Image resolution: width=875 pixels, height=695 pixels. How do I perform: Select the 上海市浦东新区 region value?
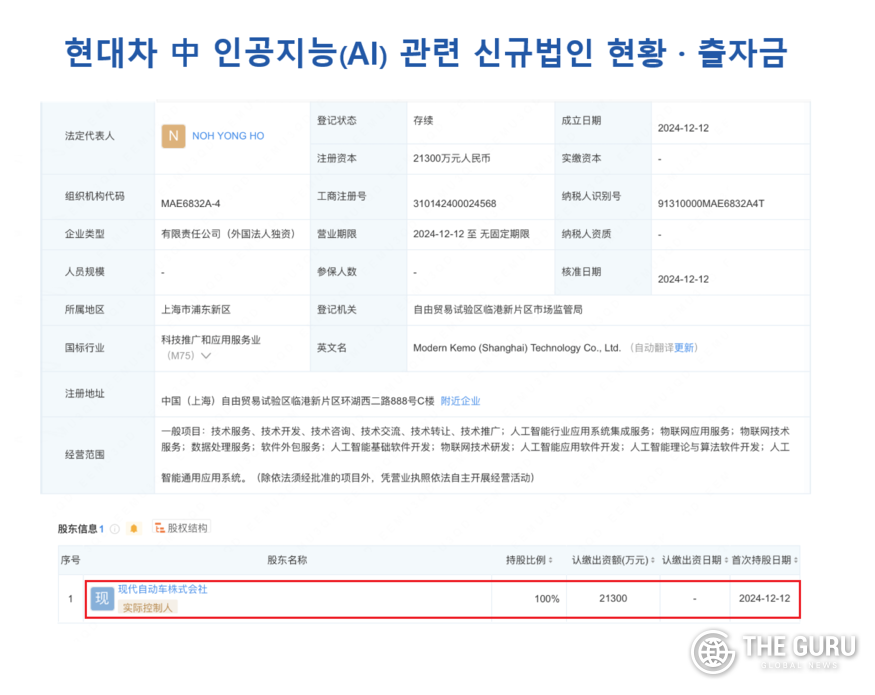(x=196, y=310)
